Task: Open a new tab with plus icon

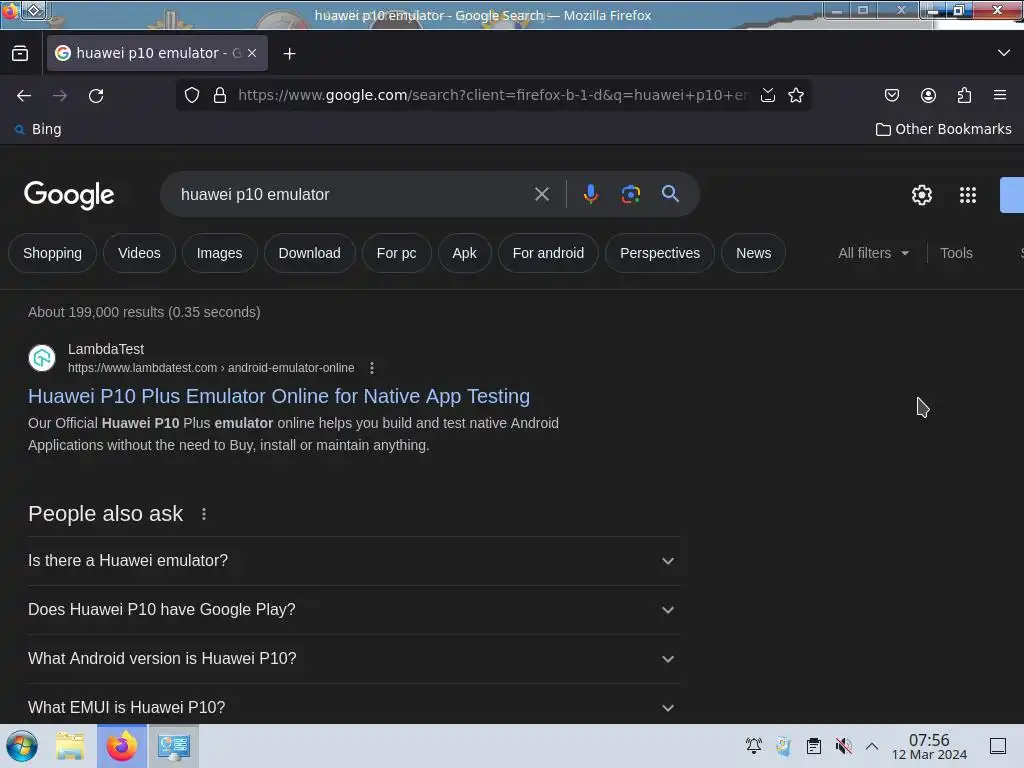Action: pos(289,54)
